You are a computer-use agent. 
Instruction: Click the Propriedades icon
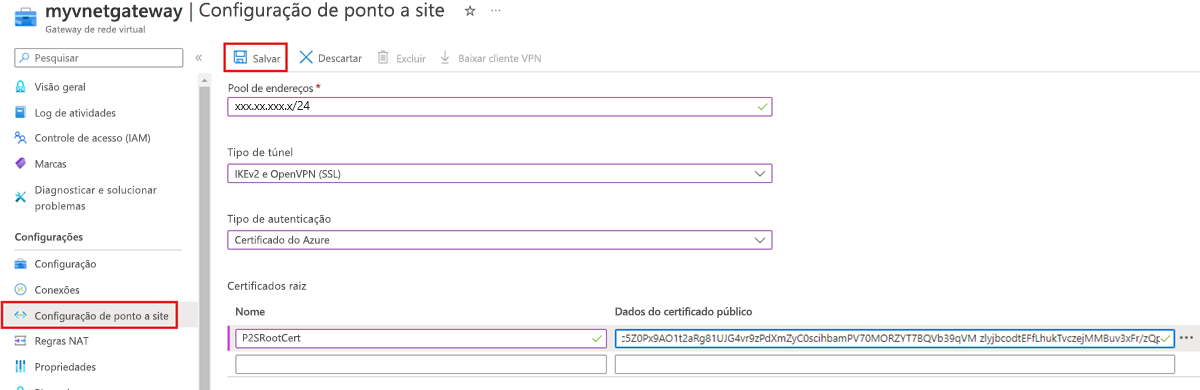(x=21, y=367)
